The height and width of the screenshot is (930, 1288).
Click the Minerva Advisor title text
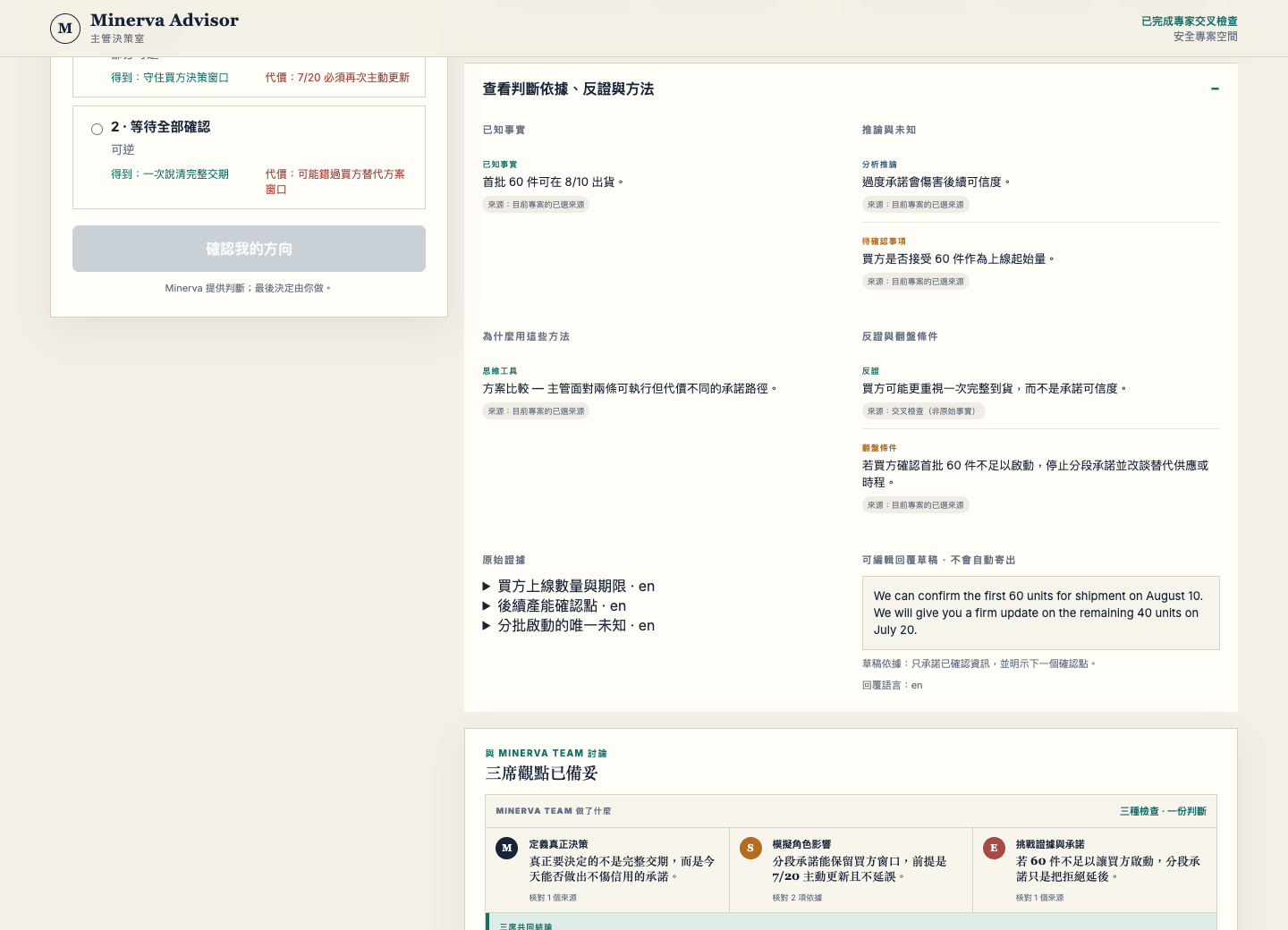165,21
